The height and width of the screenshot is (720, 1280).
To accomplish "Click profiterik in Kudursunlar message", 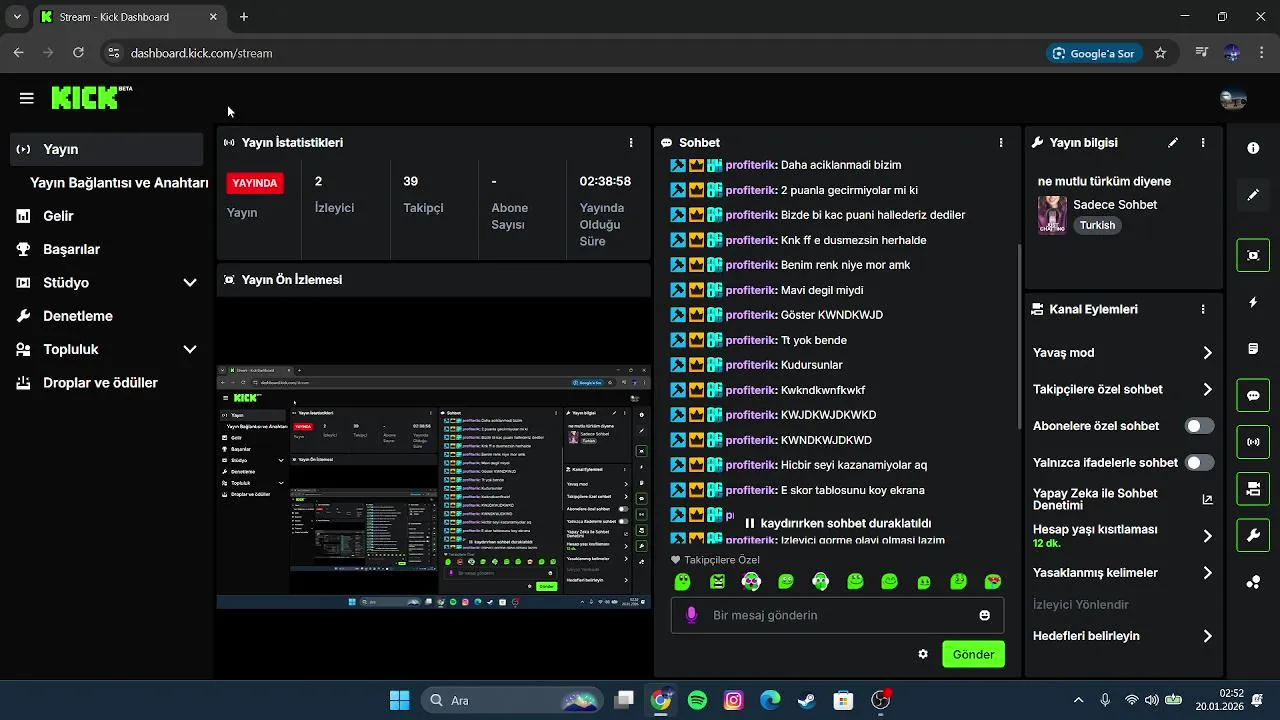I will [751, 365].
